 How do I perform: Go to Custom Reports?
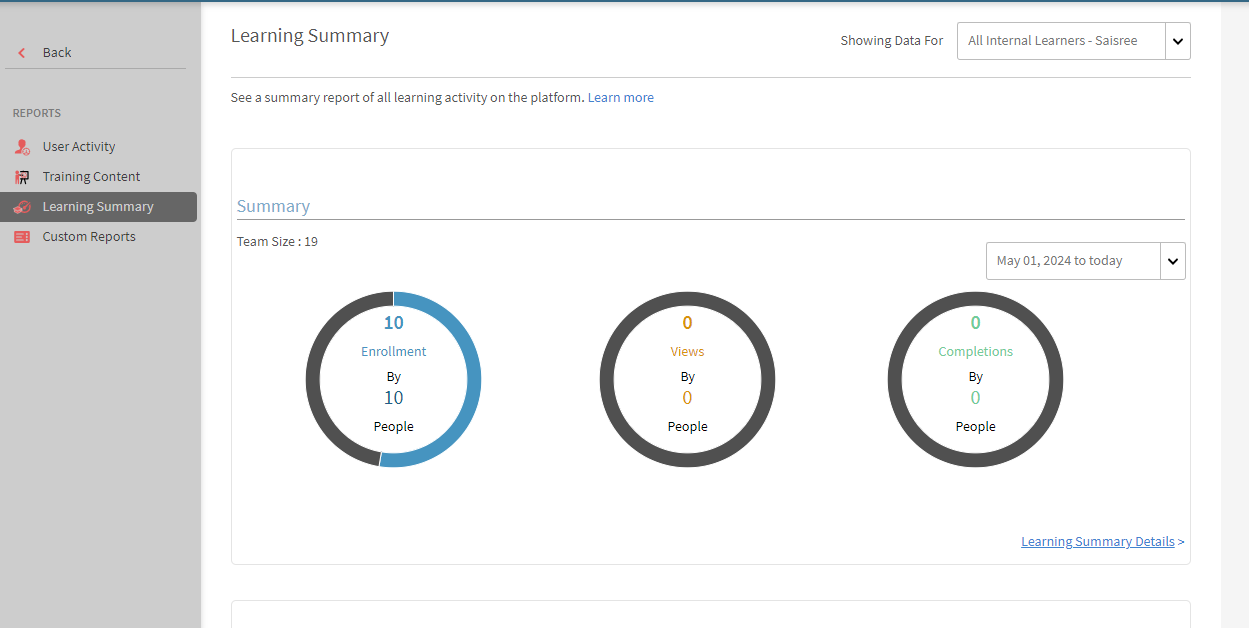pos(89,237)
